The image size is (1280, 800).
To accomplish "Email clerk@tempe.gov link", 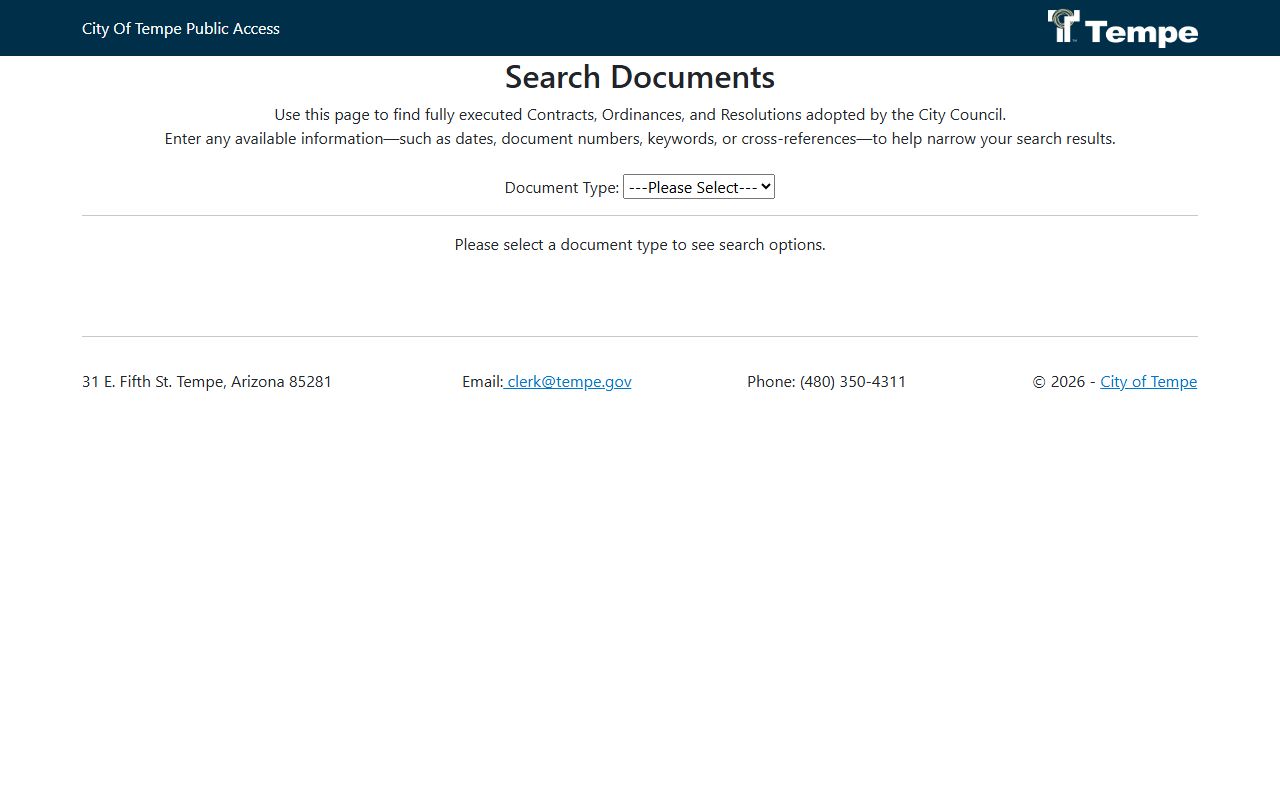I will tap(568, 381).
